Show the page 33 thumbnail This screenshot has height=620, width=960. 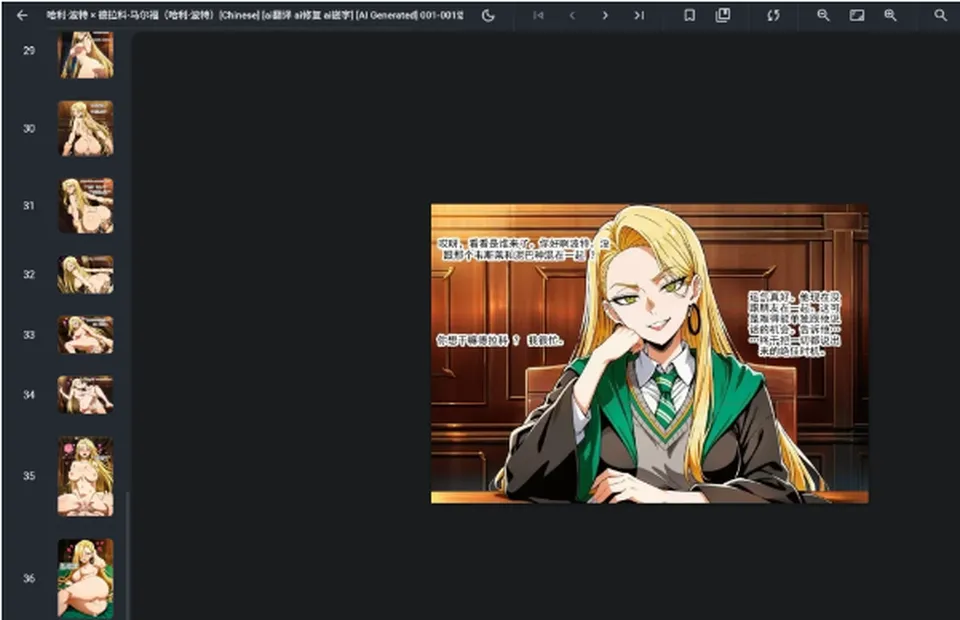click(86, 335)
